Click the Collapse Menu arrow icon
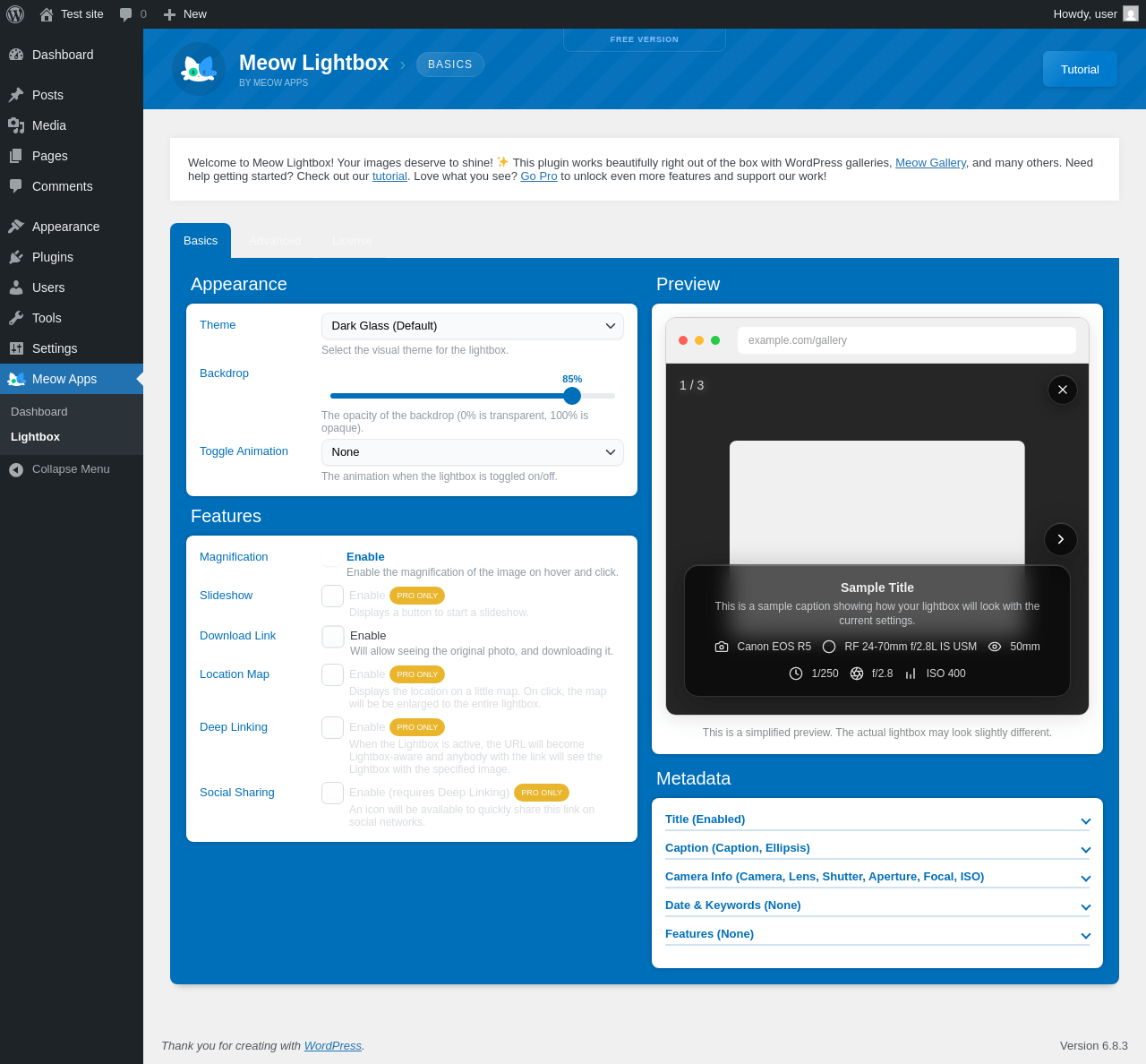Screen dimensions: 1146x1064 (16, 469)
